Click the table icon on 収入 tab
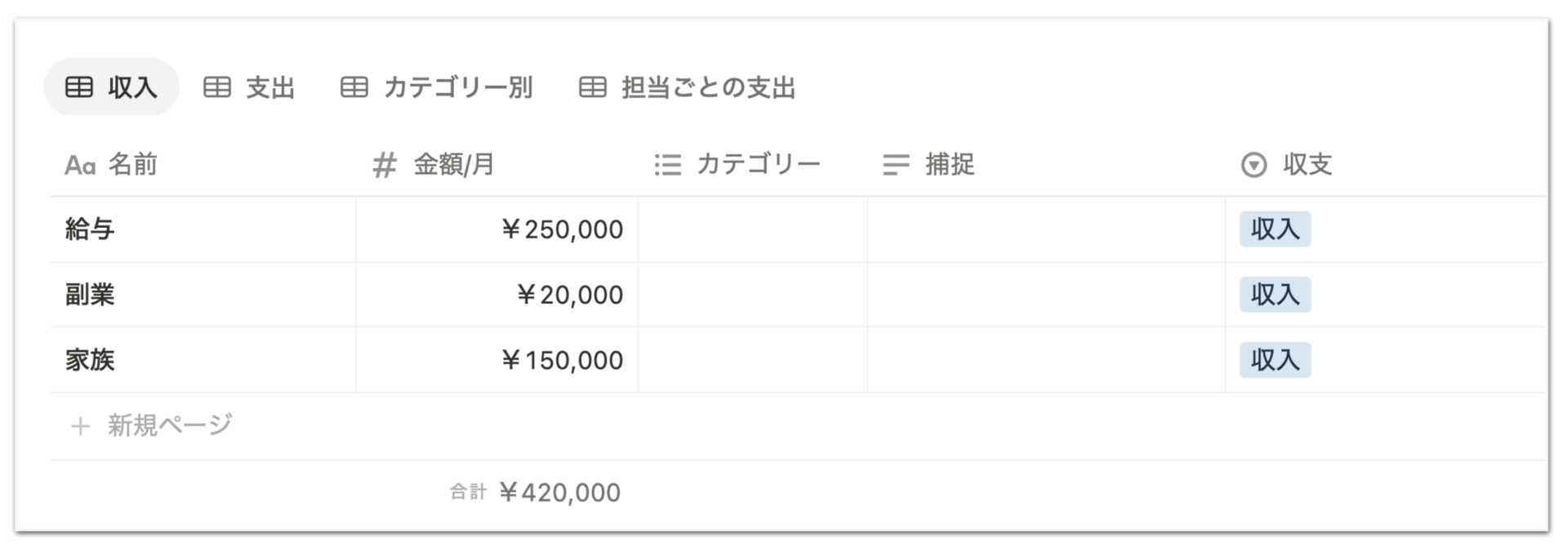This screenshot has width=1568, height=555. point(79,87)
